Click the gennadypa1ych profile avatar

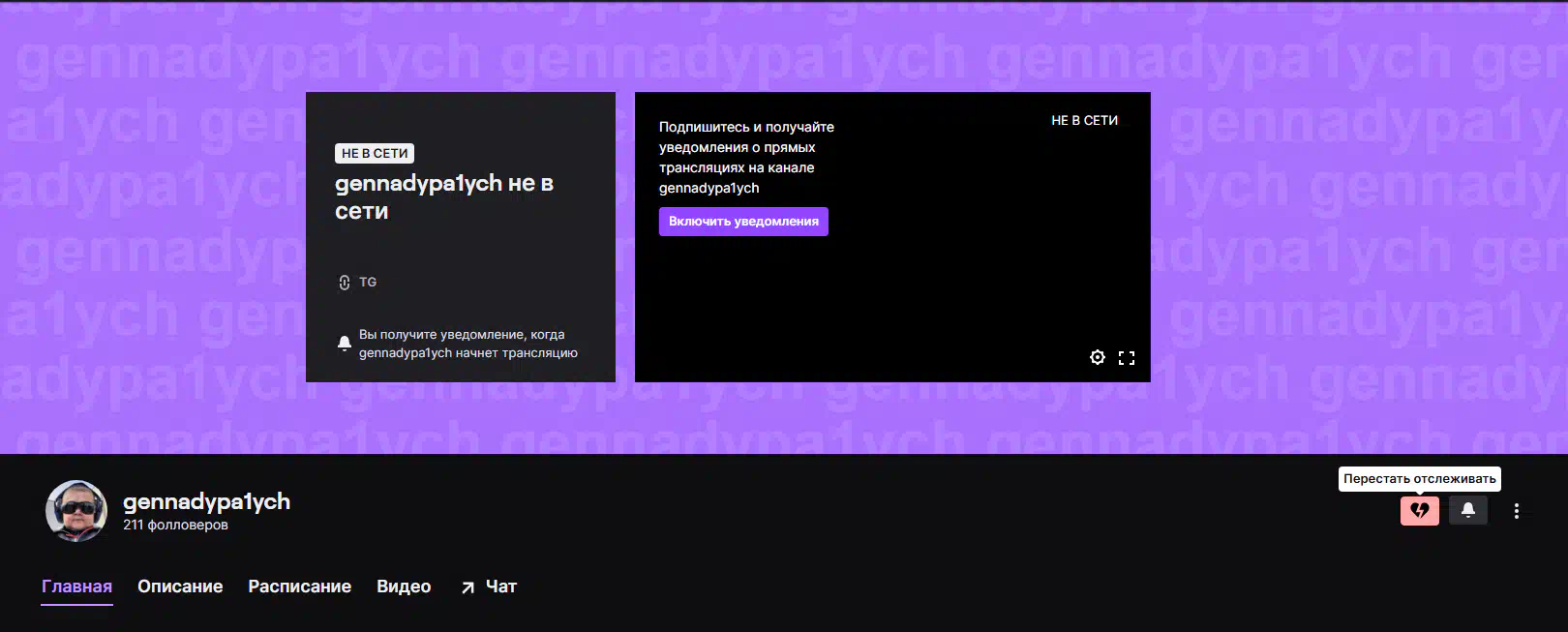tap(76, 510)
